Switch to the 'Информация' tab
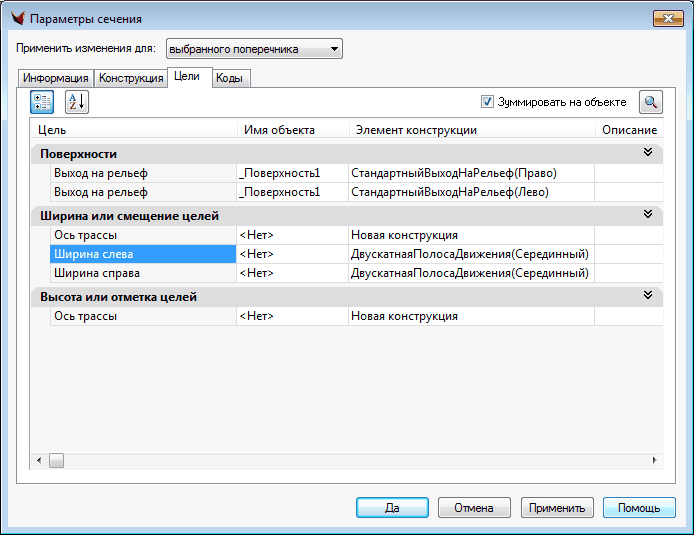Viewport: 694px width, 535px height. (56, 78)
